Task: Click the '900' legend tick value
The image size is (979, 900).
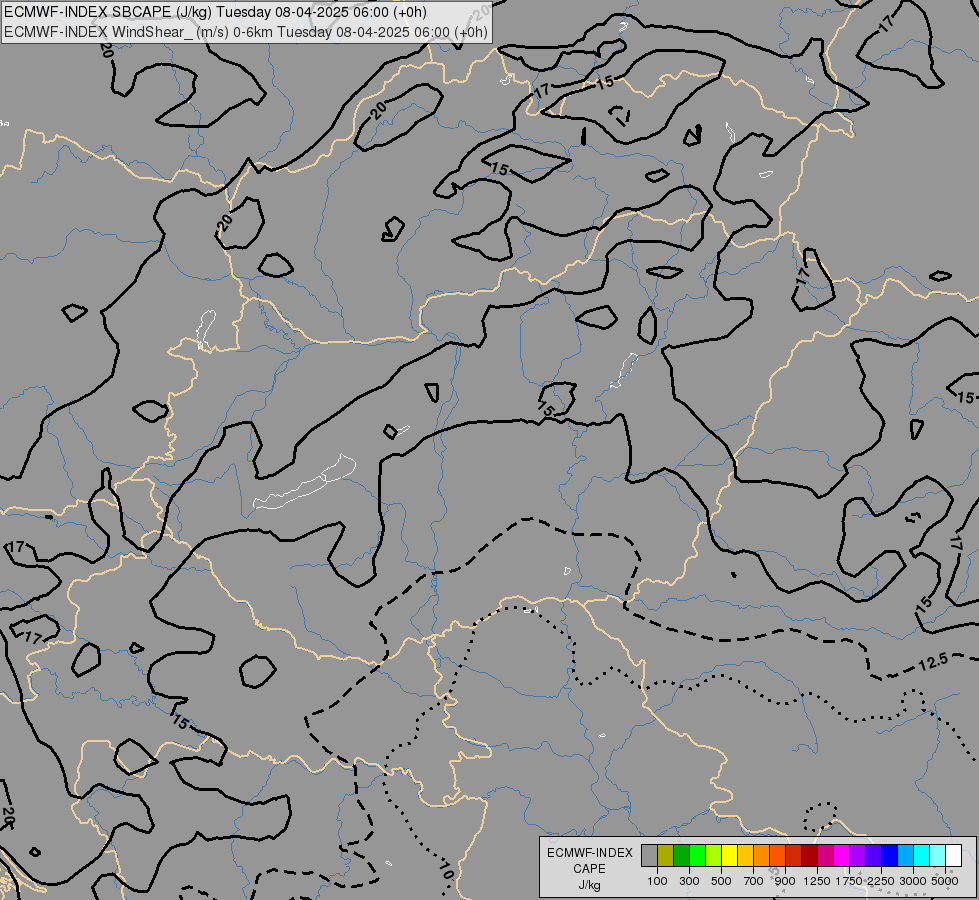Action: click(x=785, y=881)
